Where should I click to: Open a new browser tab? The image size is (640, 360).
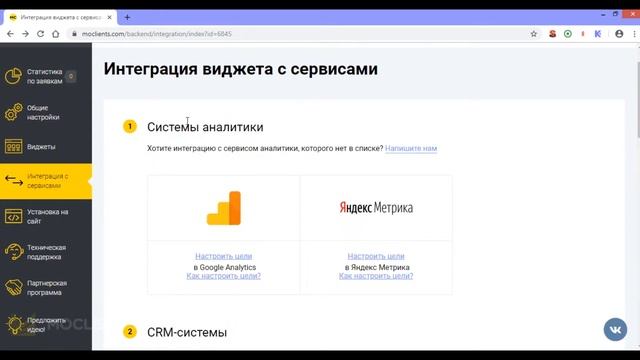pyautogui.click(x=127, y=17)
